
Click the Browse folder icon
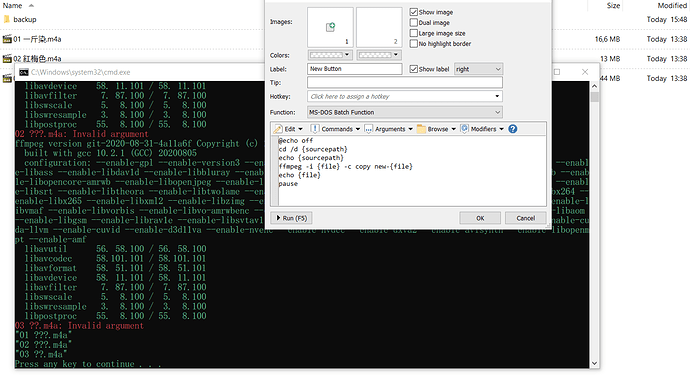[x=421, y=129]
